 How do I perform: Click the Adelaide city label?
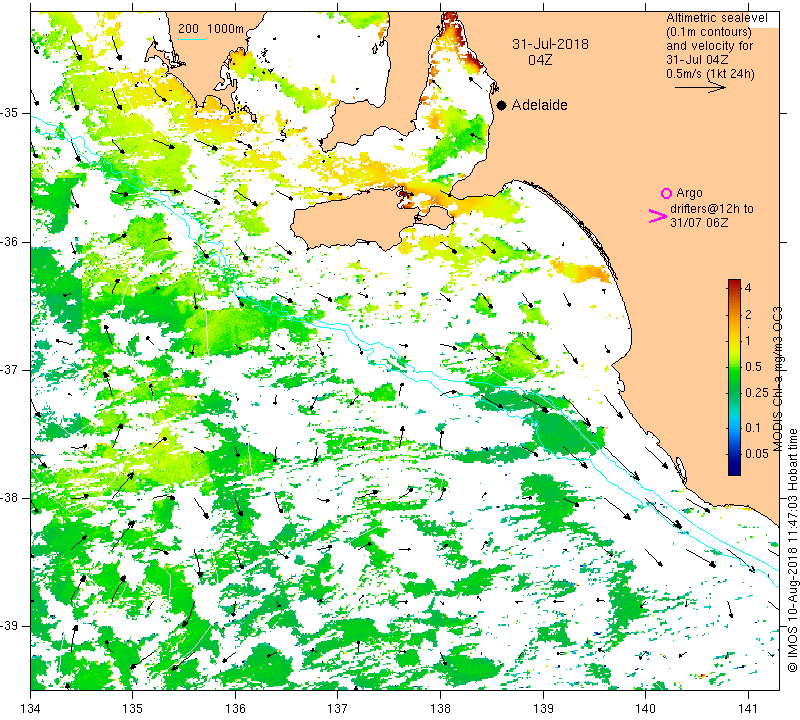tap(540, 105)
